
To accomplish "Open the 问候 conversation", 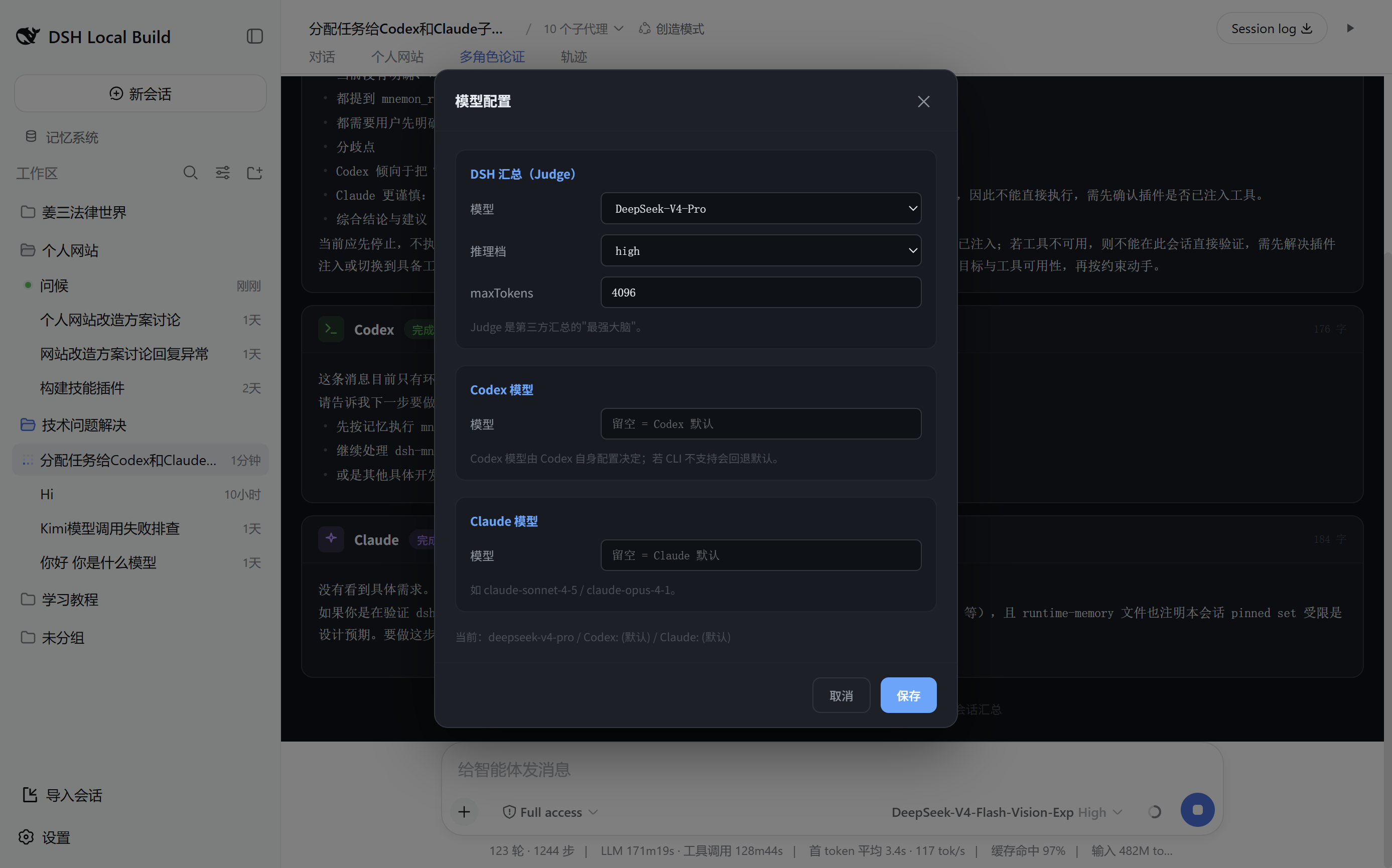I will (x=141, y=285).
